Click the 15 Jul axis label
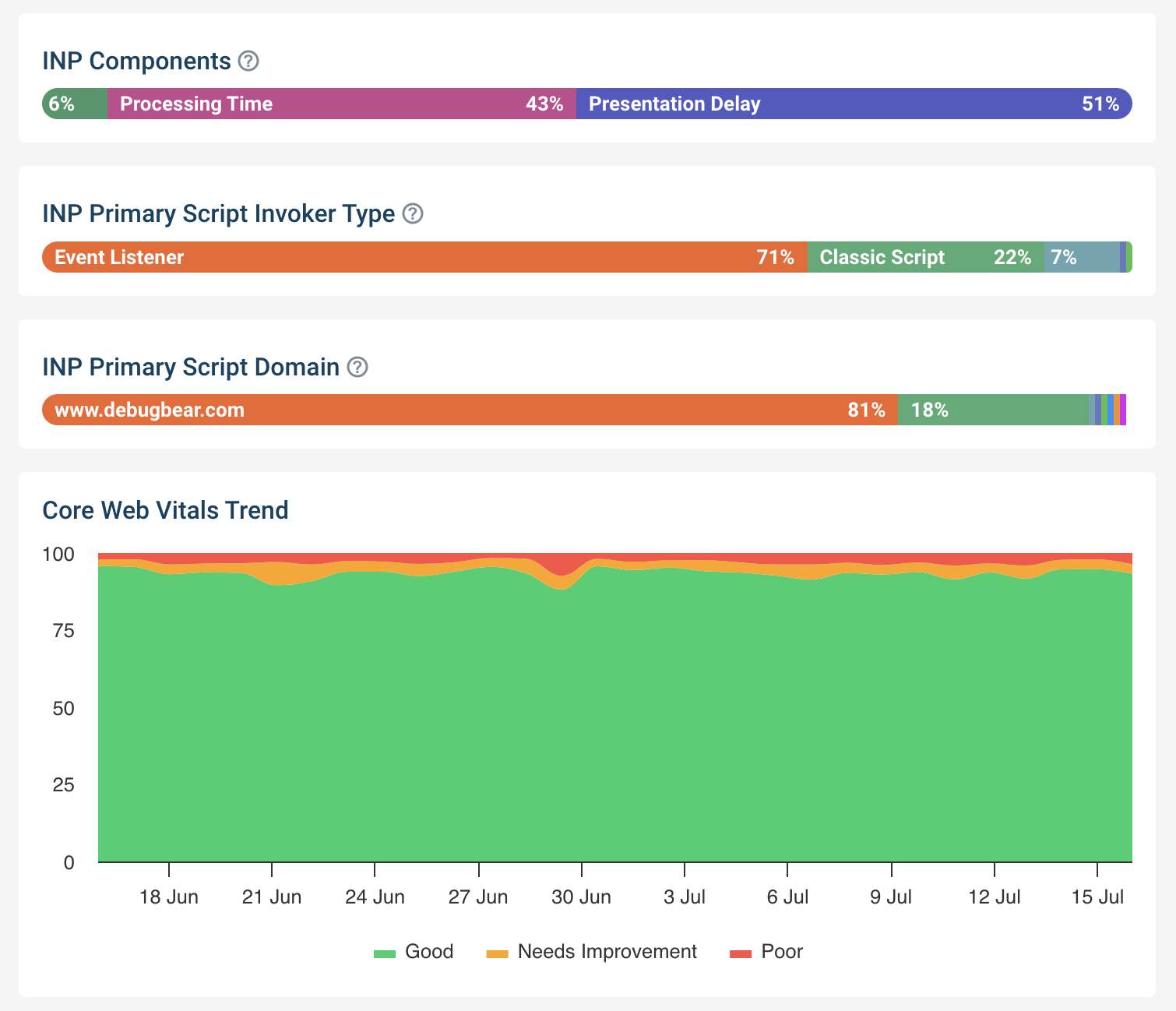 (1097, 897)
